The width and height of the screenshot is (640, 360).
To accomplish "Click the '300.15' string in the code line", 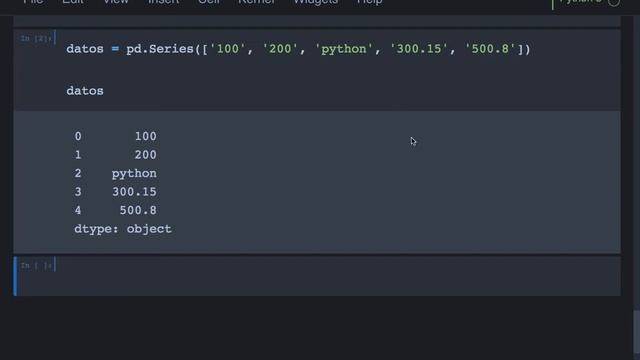I will pyautogui.click(x=419, y=49).
